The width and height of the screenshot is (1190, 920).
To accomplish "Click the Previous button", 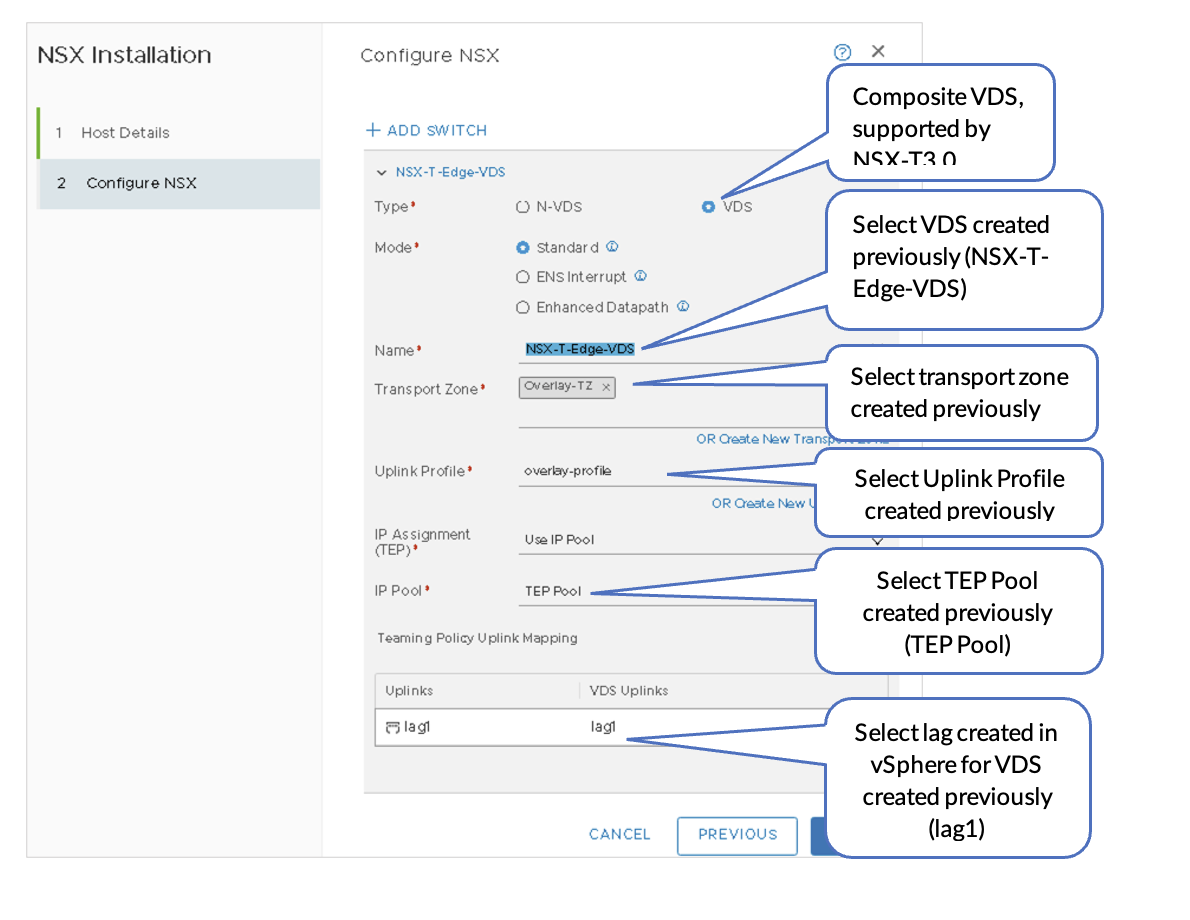I will 737,834.
